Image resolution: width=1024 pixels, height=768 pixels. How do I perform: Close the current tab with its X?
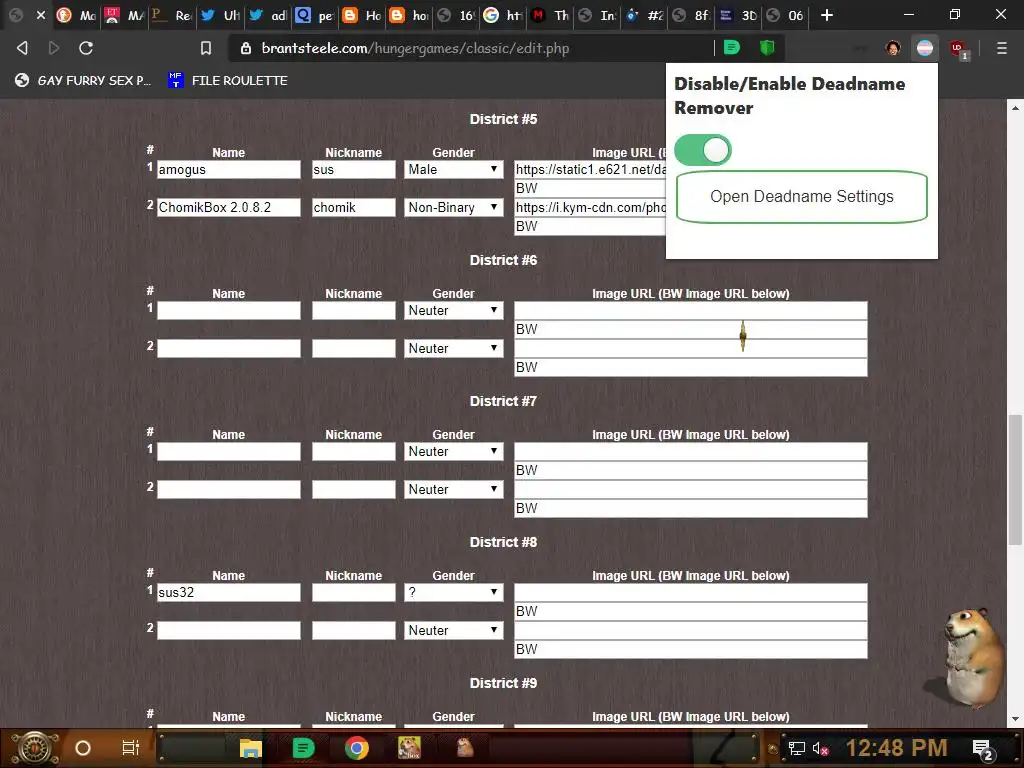tap(40, 14)
